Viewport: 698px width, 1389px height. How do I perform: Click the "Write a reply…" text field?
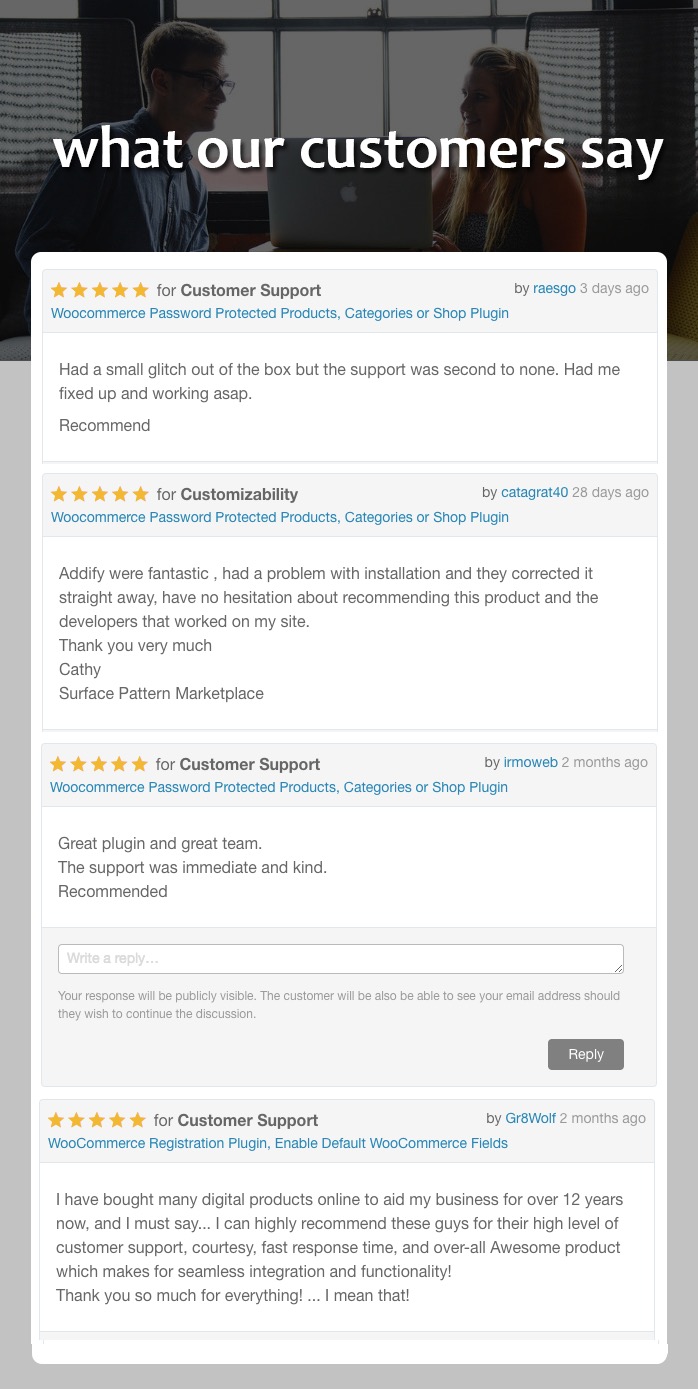340,958
